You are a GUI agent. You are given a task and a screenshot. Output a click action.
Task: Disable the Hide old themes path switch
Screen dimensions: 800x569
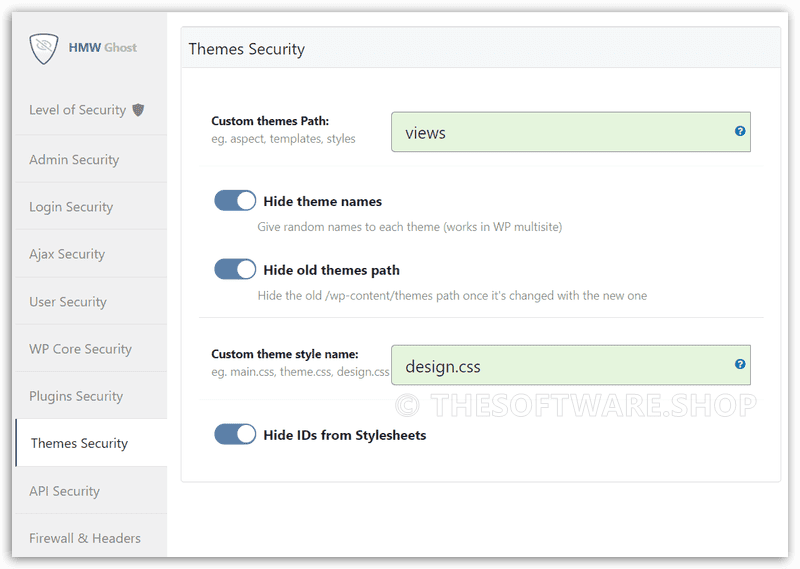click(235, 269)
